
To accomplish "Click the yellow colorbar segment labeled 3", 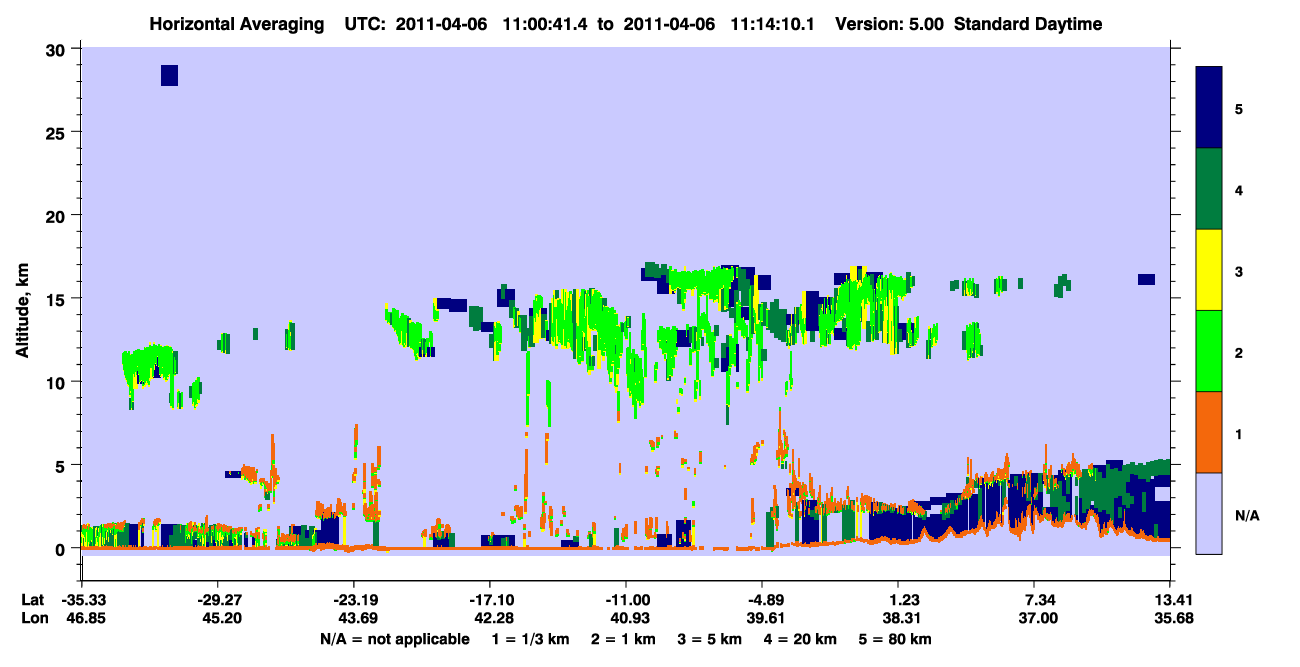I will point(1209,270).
